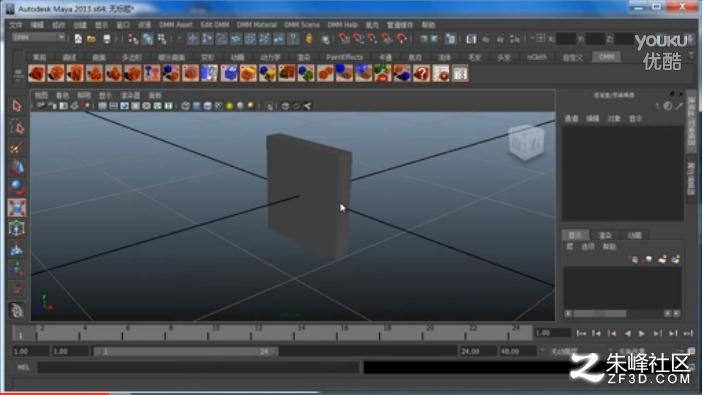Click the last calculator-like DMM shelf icon
The image size is (703, 395).
pyautogui.click(x=460, y=74)
